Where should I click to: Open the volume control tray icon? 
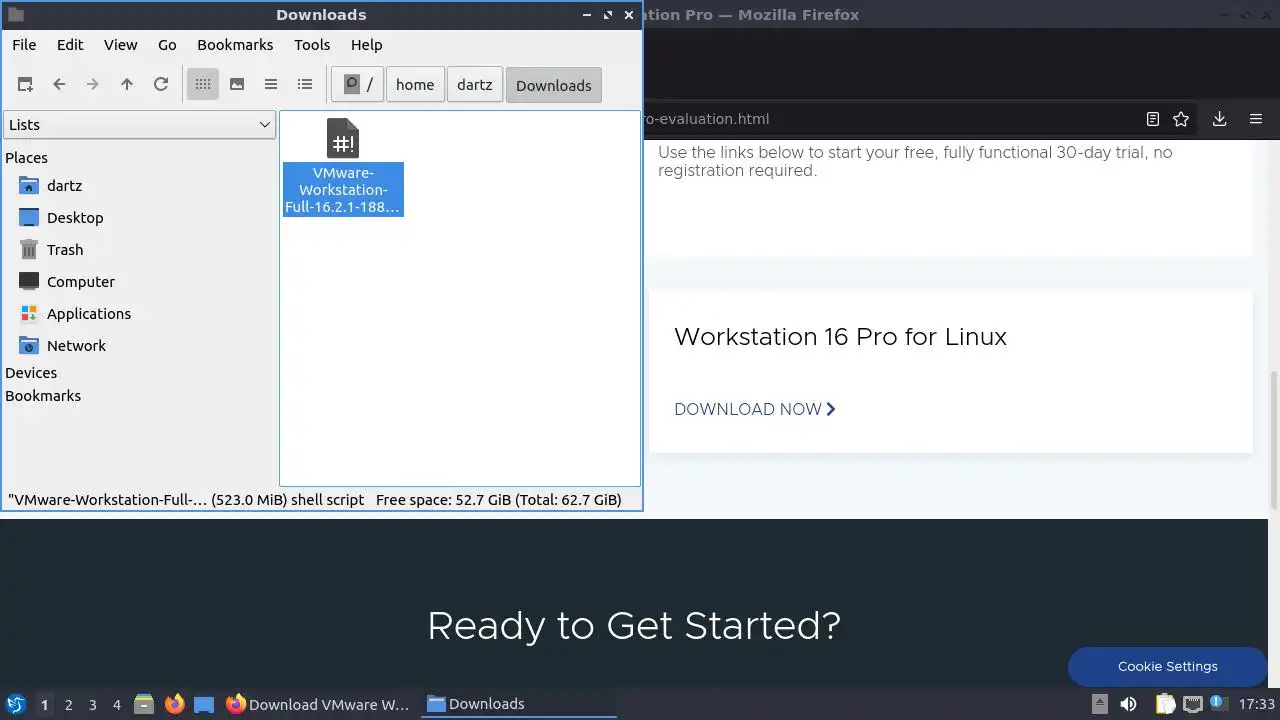coord(1128,704)
